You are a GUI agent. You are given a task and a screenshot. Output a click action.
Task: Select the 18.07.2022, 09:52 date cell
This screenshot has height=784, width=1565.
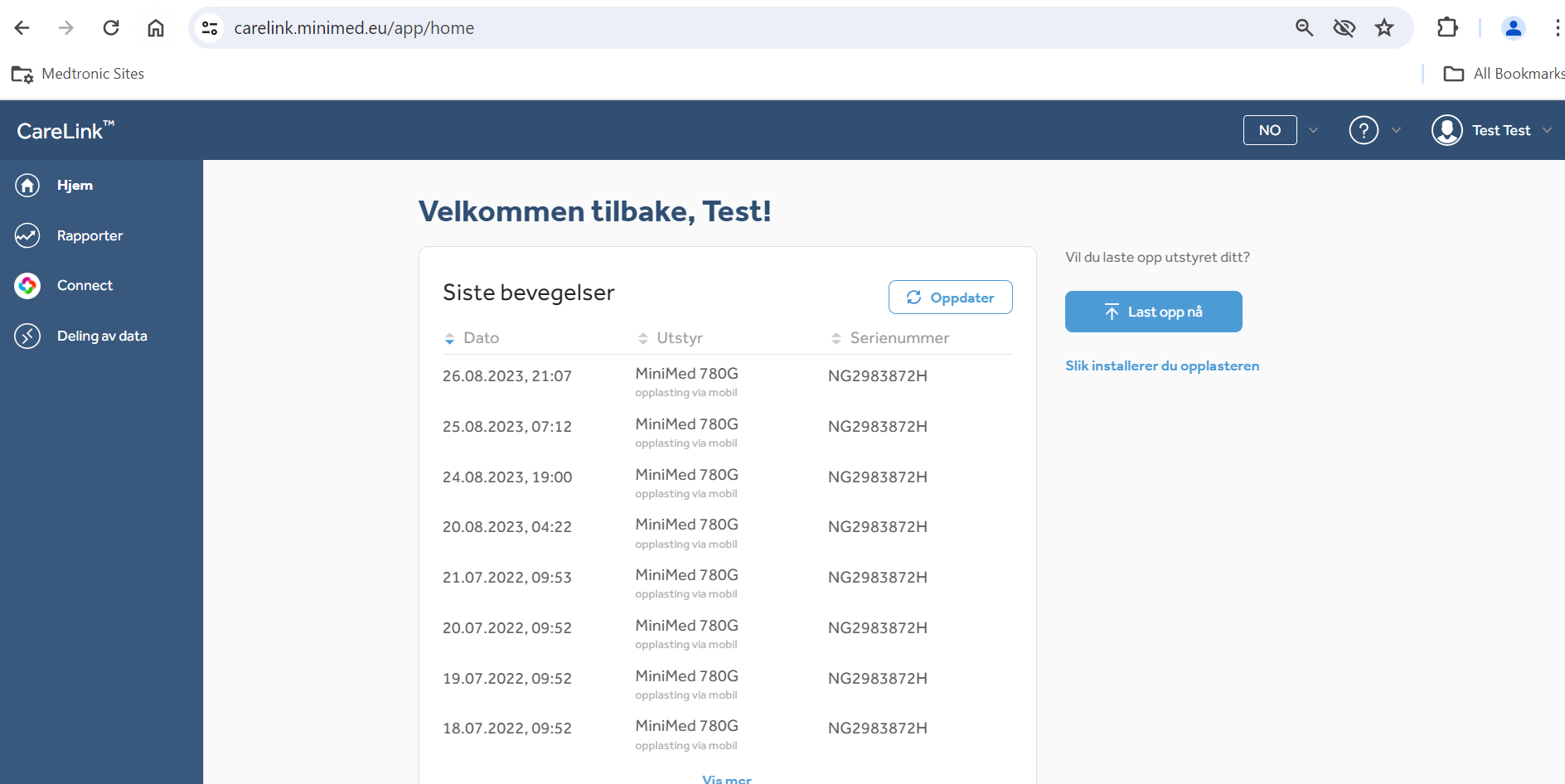[x=507, y=728]
